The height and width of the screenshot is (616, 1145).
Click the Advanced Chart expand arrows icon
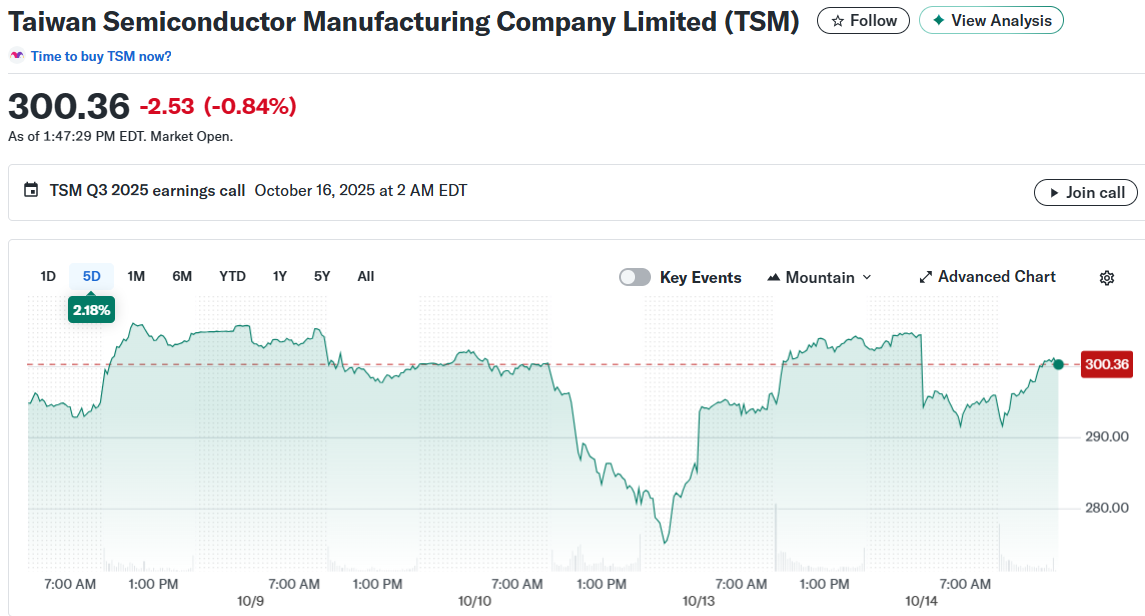925,277
